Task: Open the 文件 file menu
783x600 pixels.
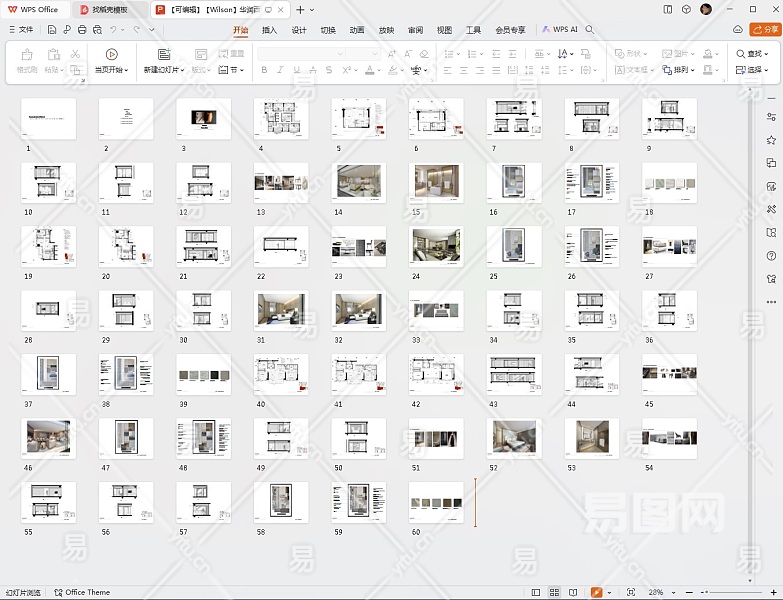Action: [20, 30]
